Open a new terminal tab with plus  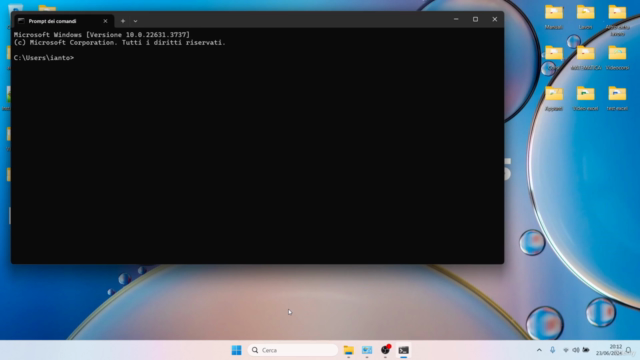(122, 21)
